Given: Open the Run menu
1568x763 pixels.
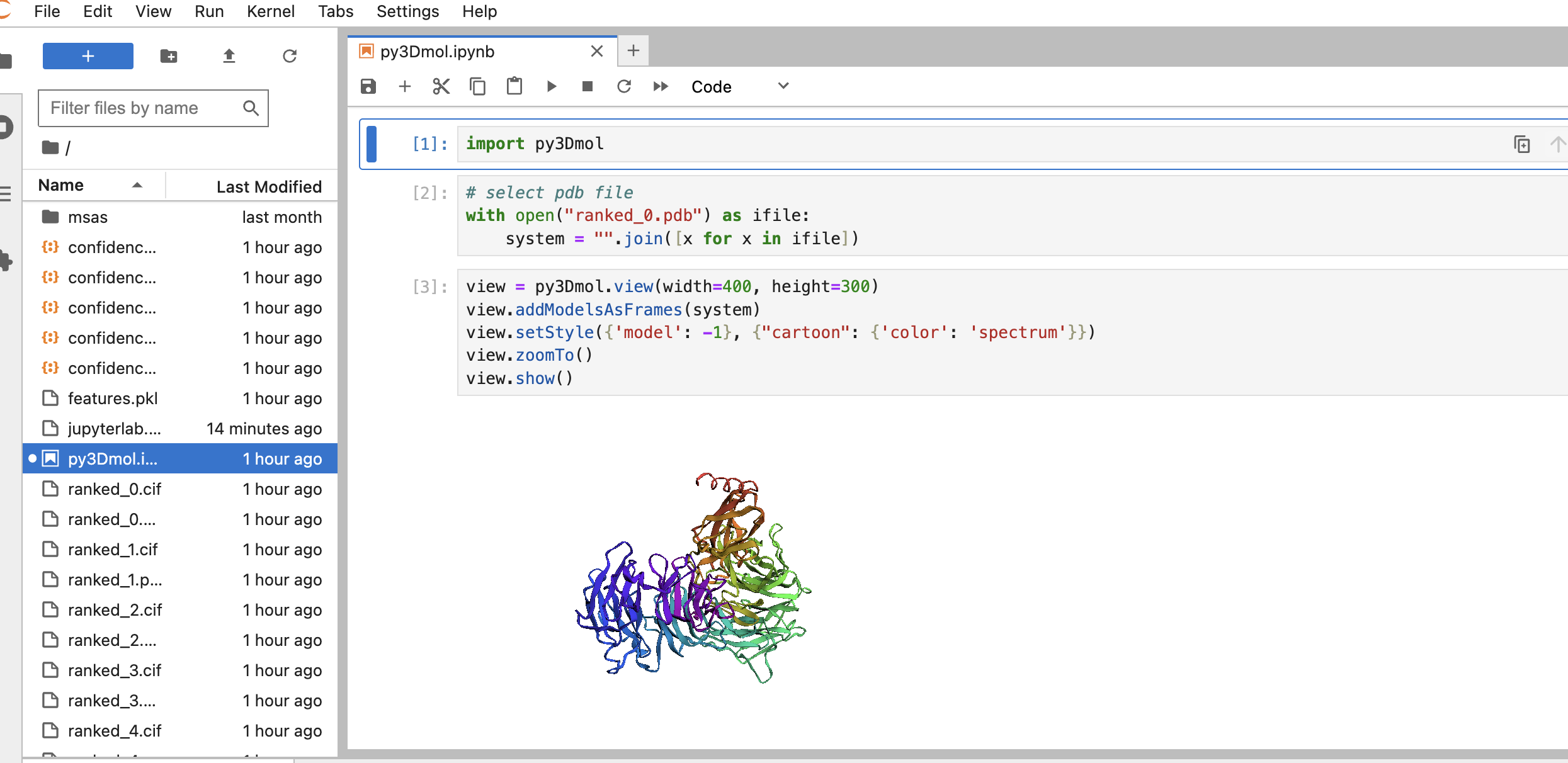Looking at the screenshot, I should pyautogui.click(x=209, y=11).
